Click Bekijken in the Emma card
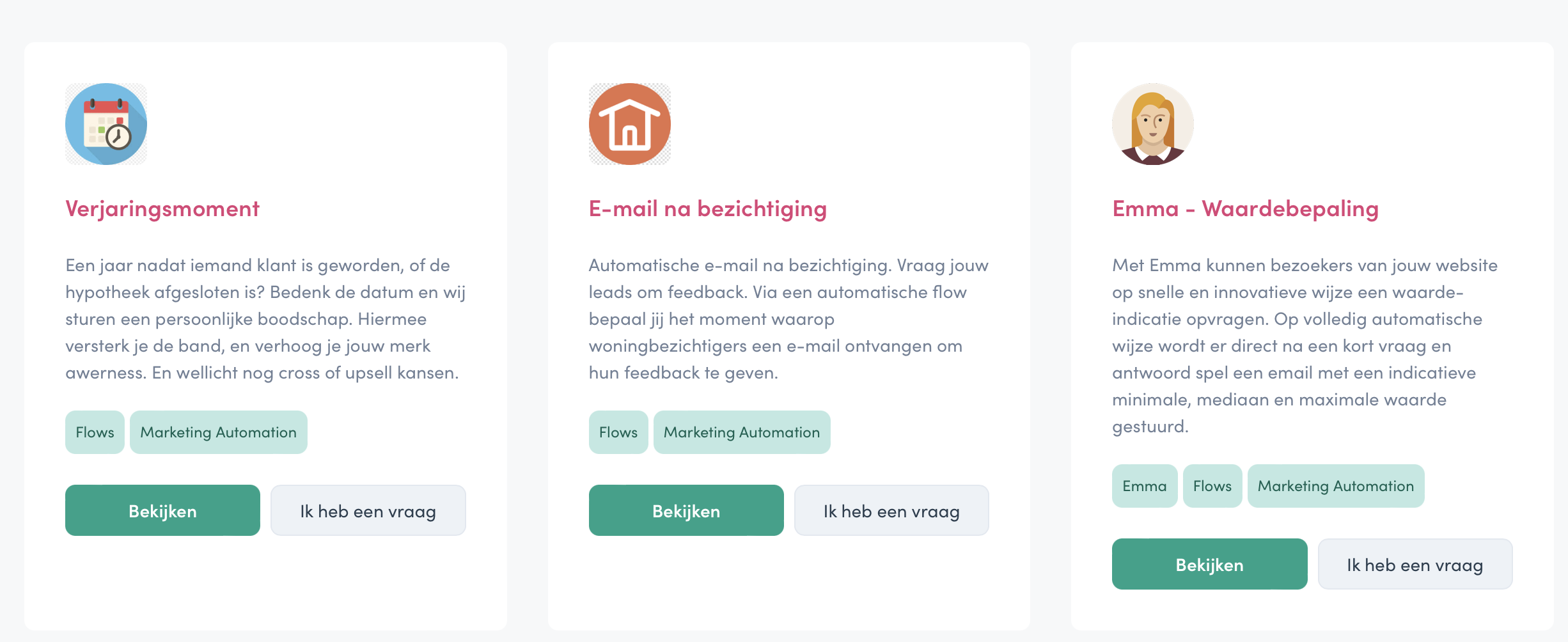 (1209, 564)
